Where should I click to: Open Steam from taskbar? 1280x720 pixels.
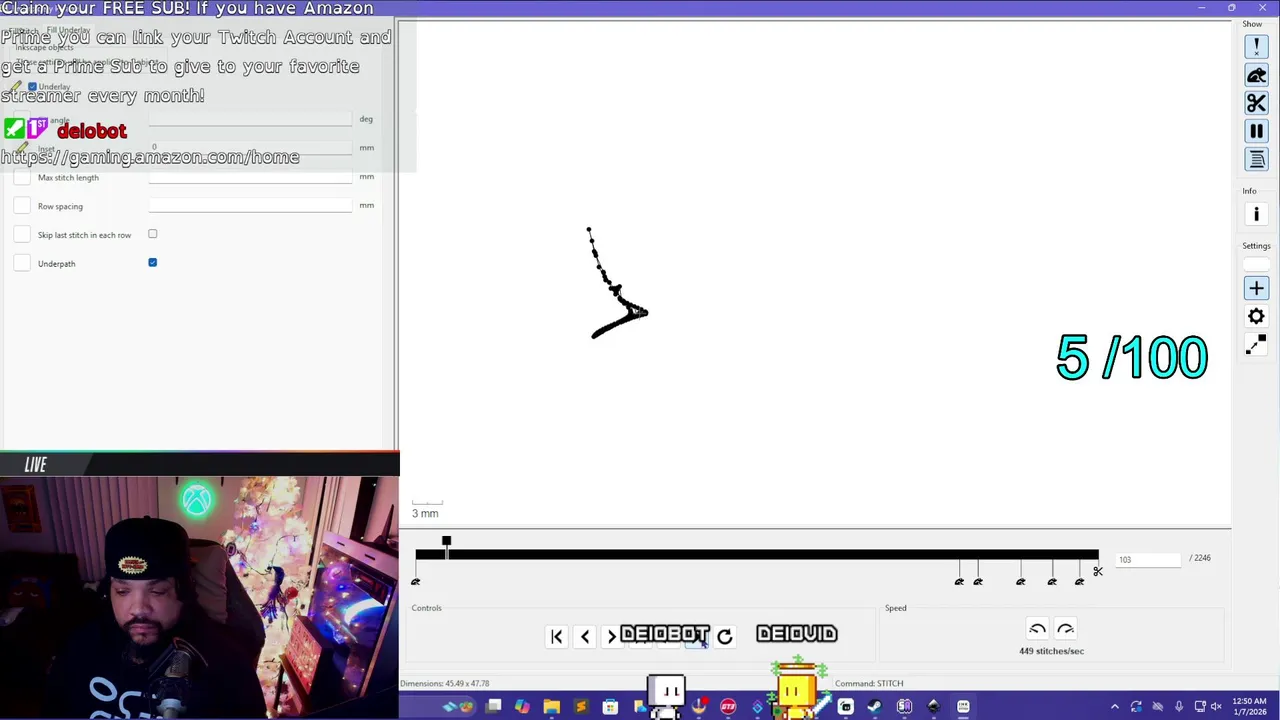pos(874,707)
